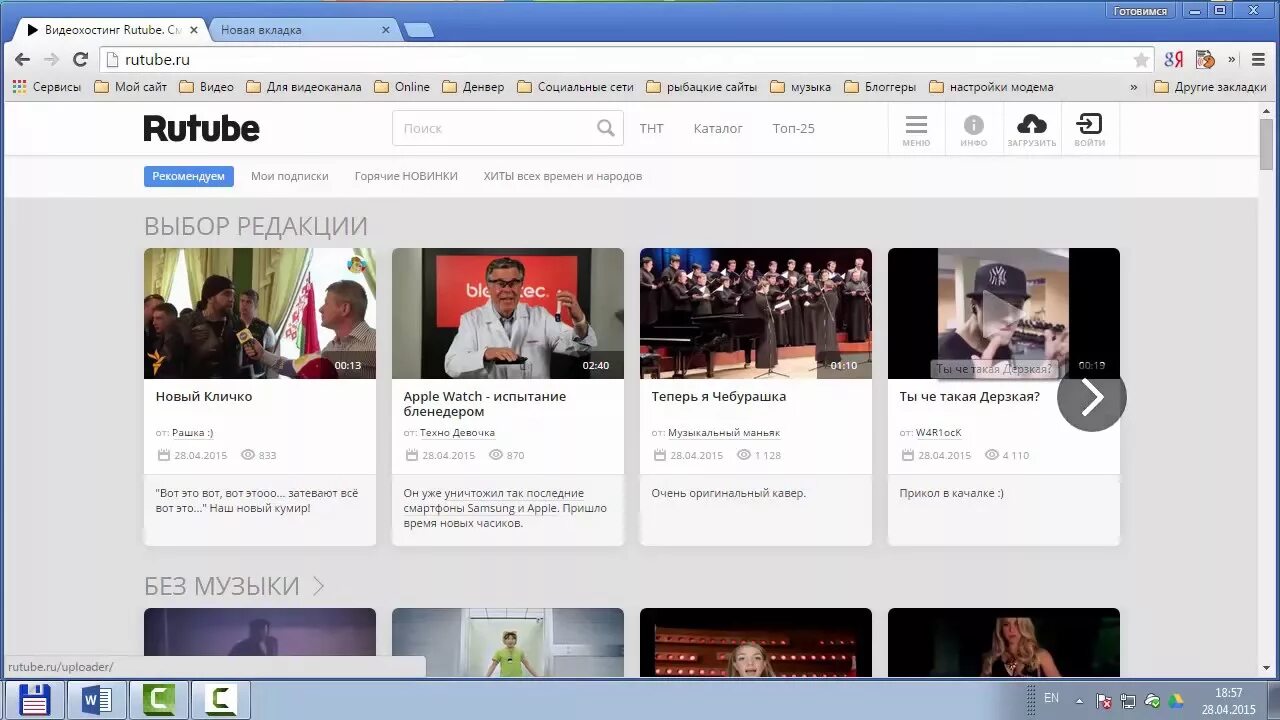
Task: Open Online bookmarks folder
Action: [402, 87]
